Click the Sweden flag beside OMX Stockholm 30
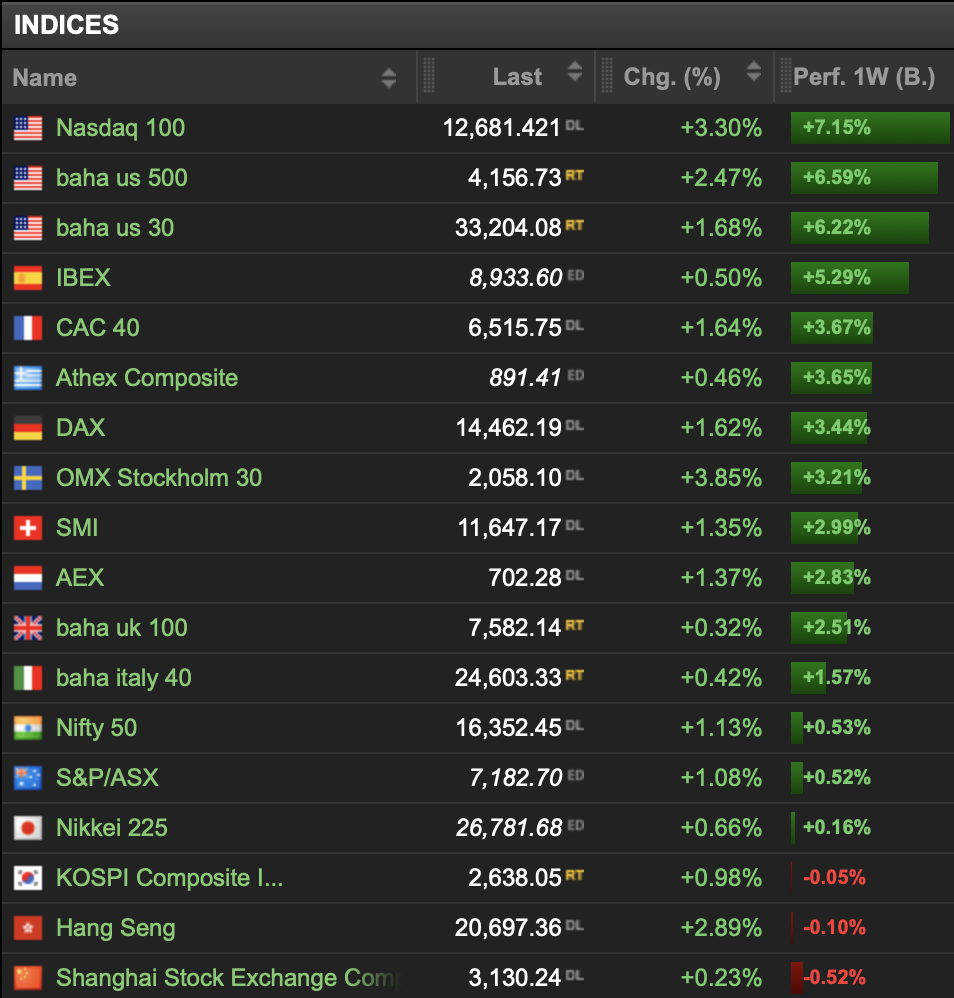 coord(28,478)
